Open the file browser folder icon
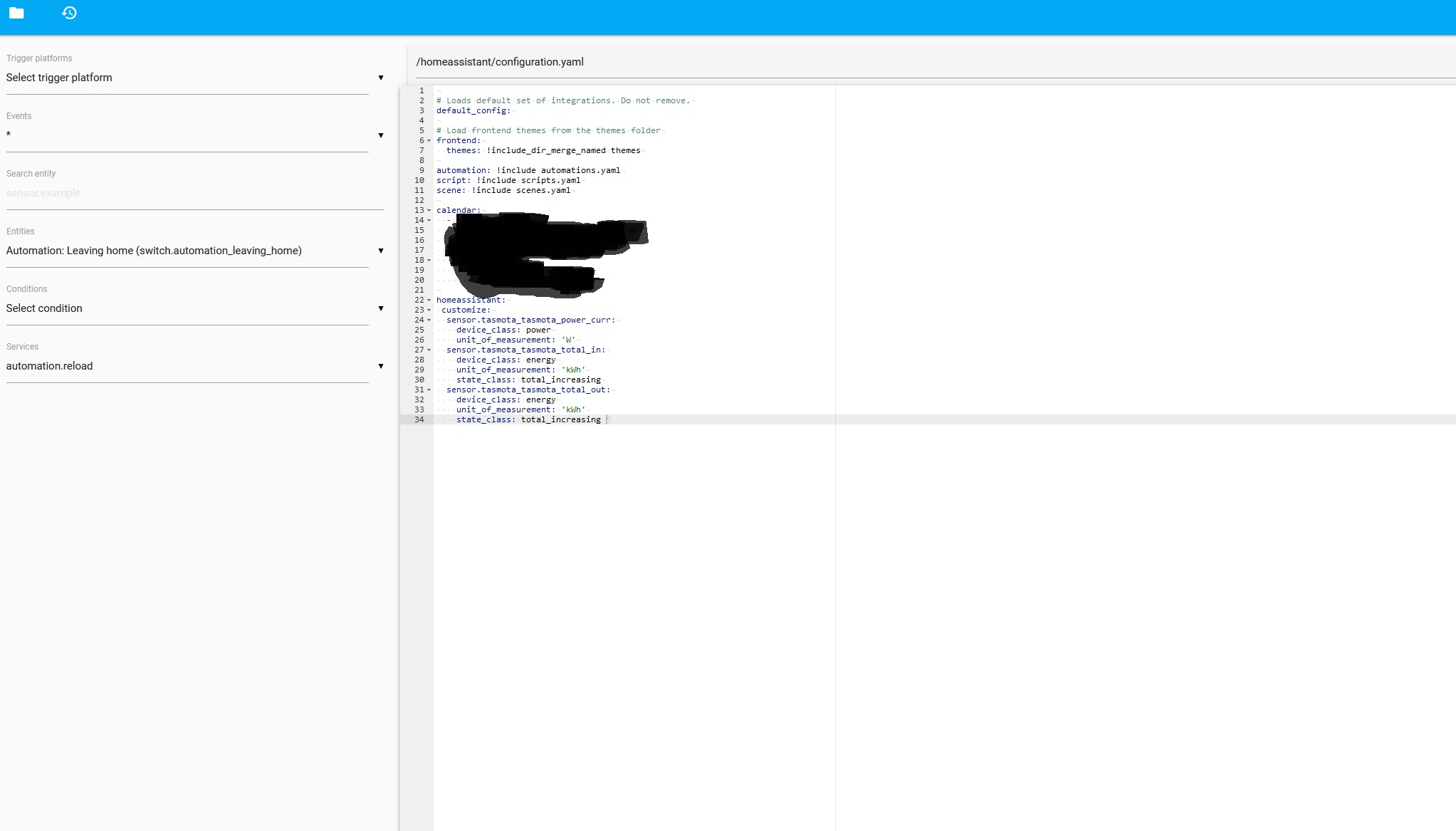The width and height of the screenshot is (1456, 831). [x=16, y=13]
